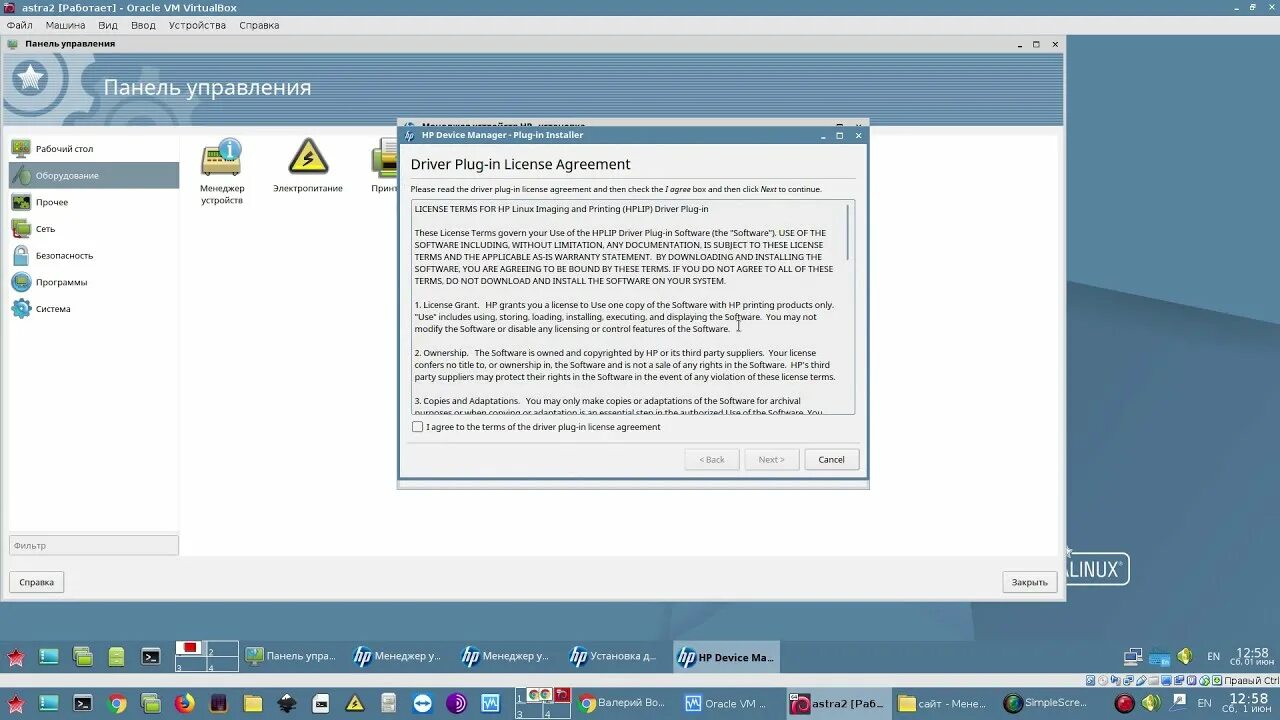Open VirtualBox Ввод menu
Screen dimensions: 1280x720
coord(143,25)
